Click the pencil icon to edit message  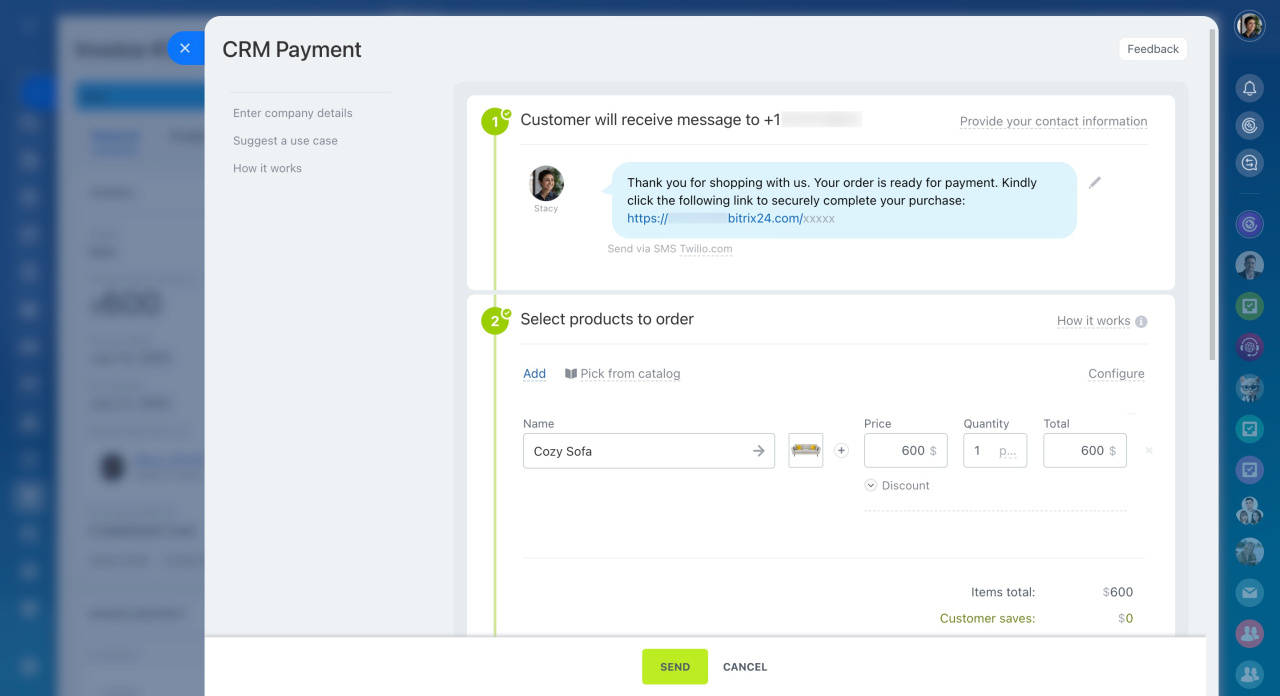(1095, 183)
